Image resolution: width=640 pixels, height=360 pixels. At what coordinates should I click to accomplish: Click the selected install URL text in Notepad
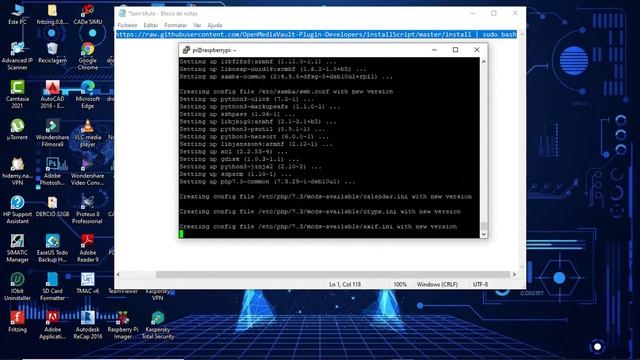(316, 34)
